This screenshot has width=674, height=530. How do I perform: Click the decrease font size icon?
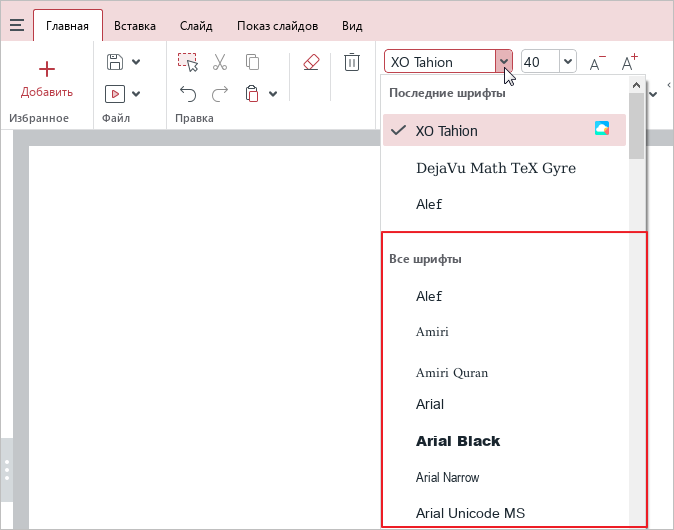coord(597,63)
